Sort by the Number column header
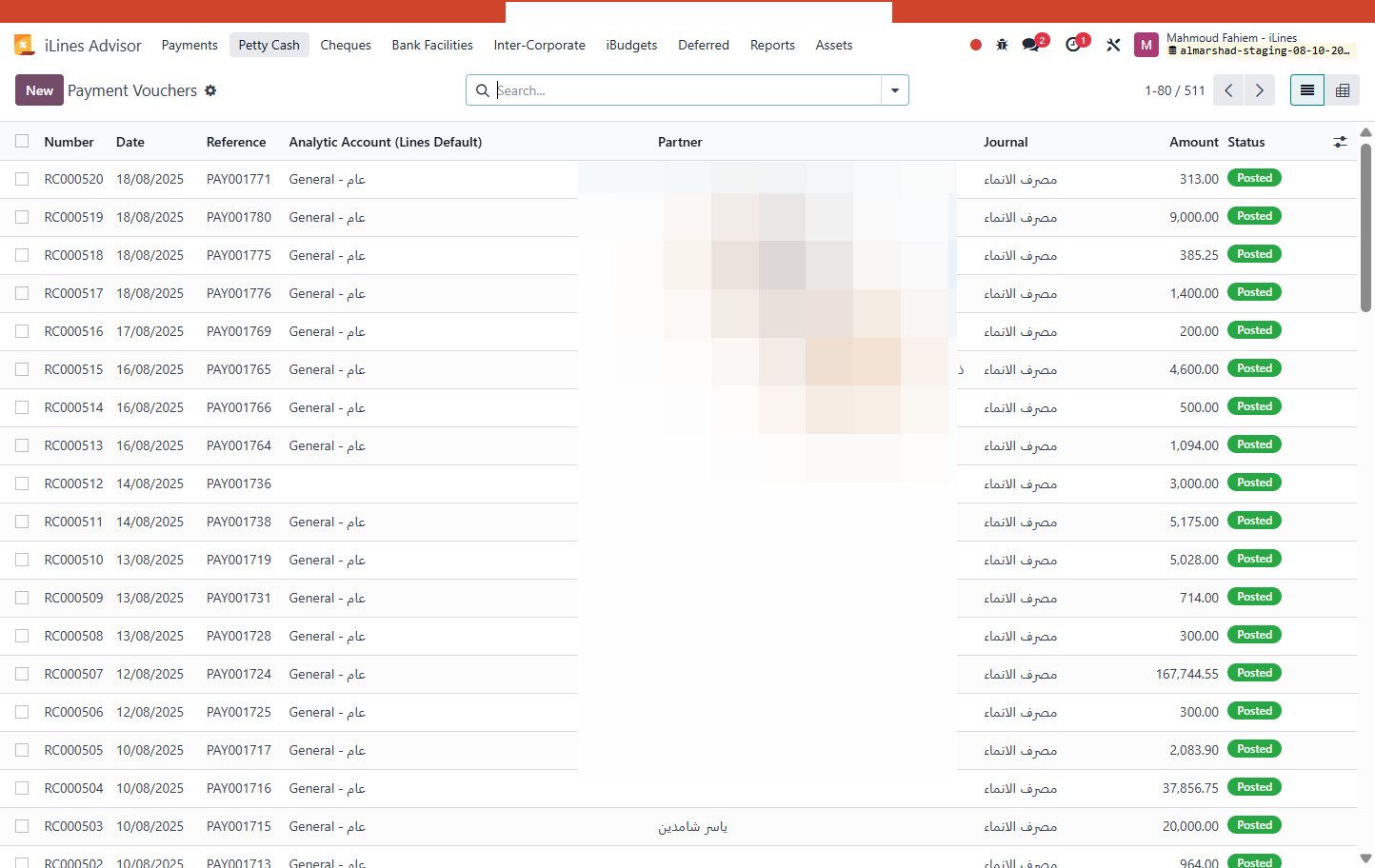The image size is (1375, 868). point(69,142)
